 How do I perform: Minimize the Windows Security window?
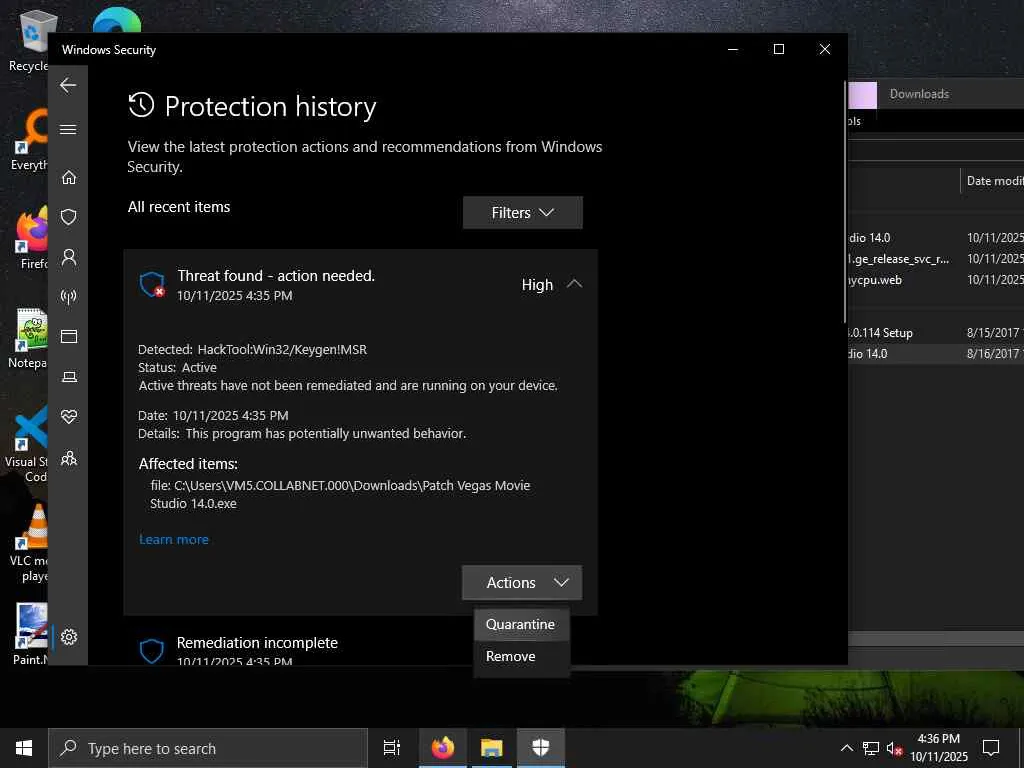pyautogui.click(x=733, y=50)
